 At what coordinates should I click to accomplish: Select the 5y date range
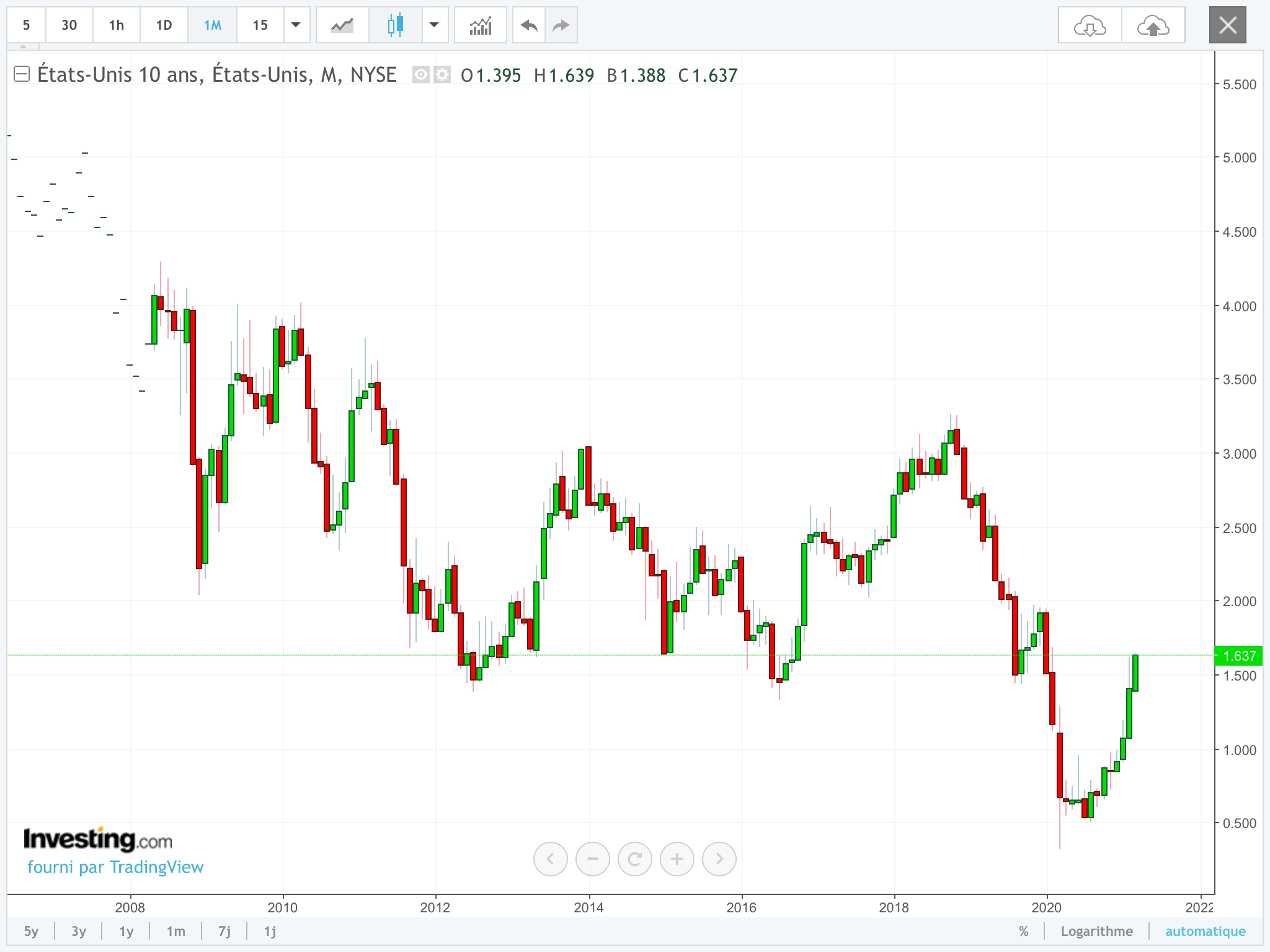point(31,931)
